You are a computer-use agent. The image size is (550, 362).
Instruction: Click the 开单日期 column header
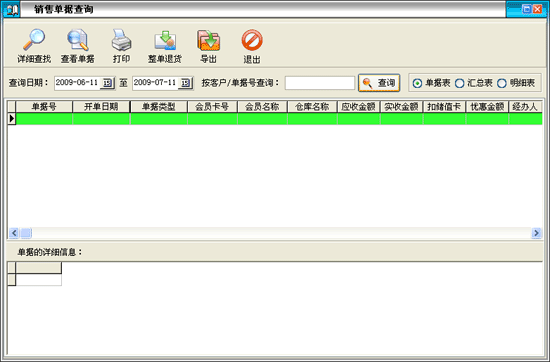pos(101,107)
